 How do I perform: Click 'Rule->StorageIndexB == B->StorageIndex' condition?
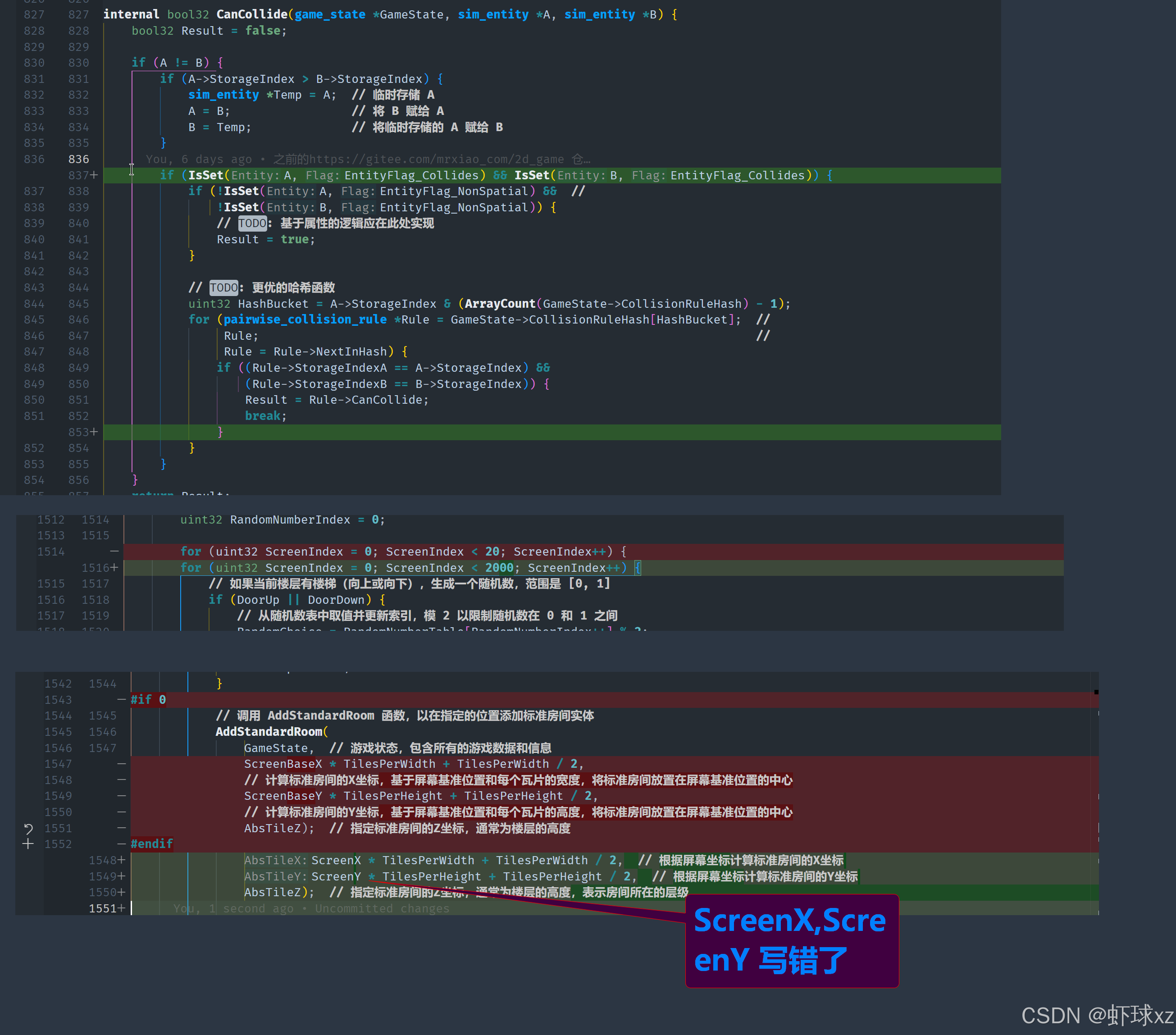click(x=387, y=384)
